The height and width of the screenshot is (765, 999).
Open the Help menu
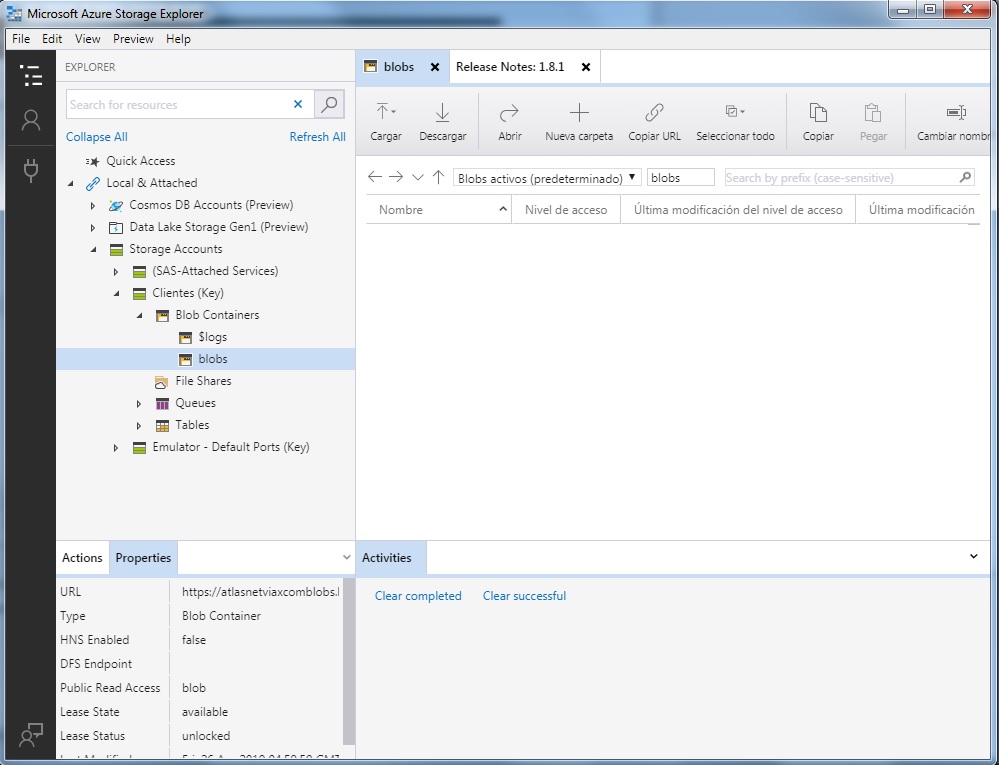pyautogui.click(x=178, y=39)
